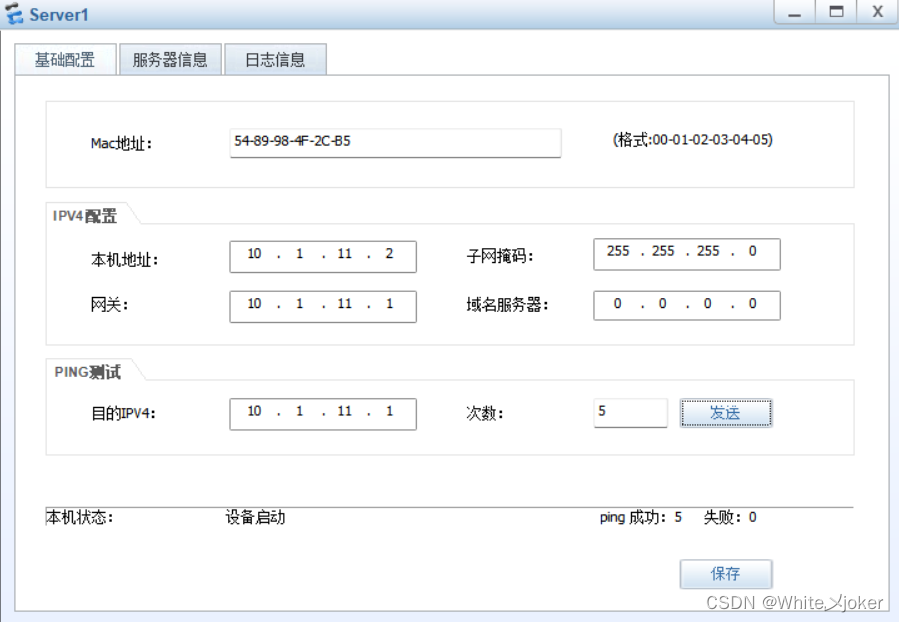Click the 域名服务器 field

point(686,305)
